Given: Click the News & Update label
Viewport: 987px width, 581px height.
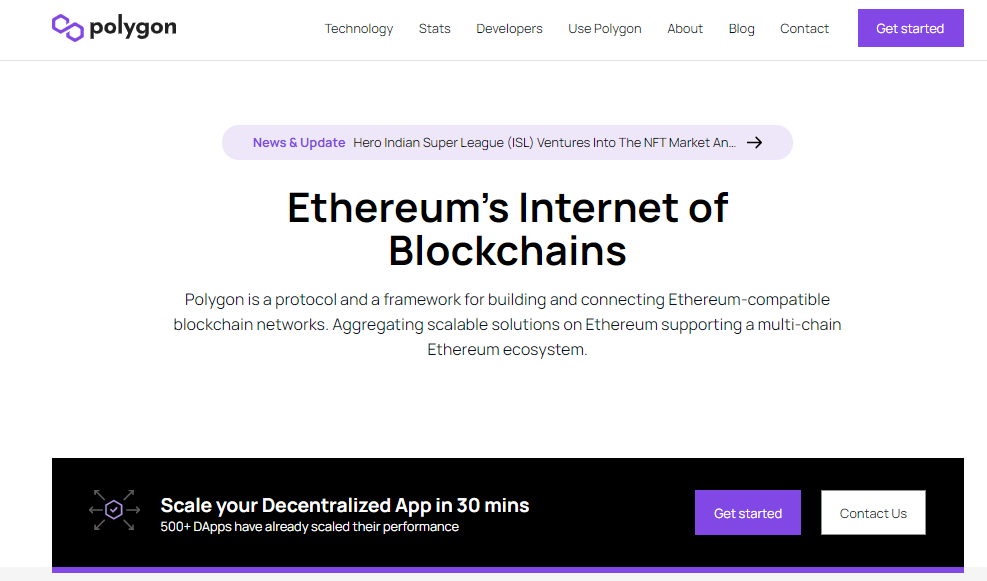Looking at the screenshot, I should pos(299,143).
